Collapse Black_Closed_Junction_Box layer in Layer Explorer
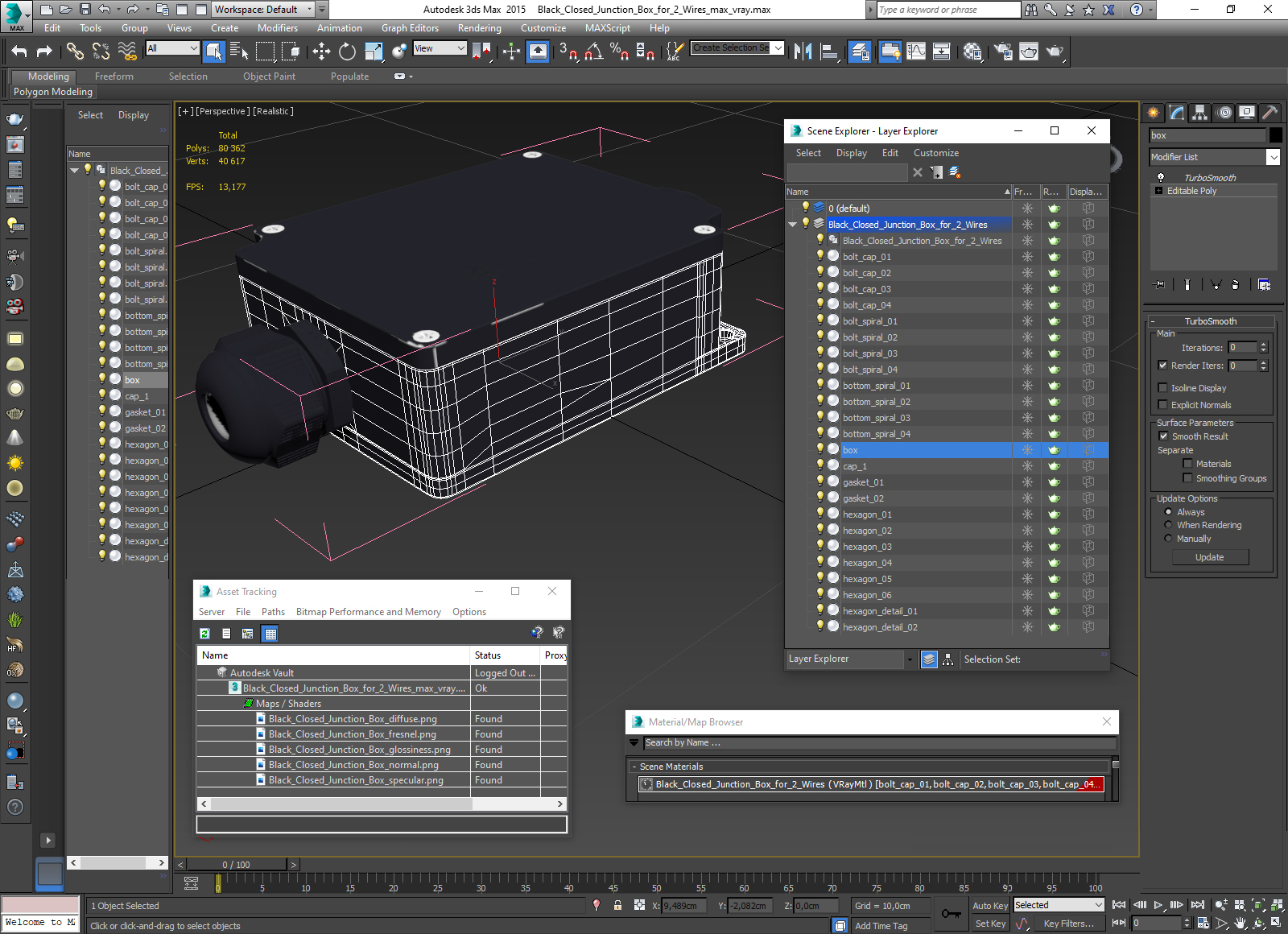Screen dimensions: 1288x934 point(793,225)
